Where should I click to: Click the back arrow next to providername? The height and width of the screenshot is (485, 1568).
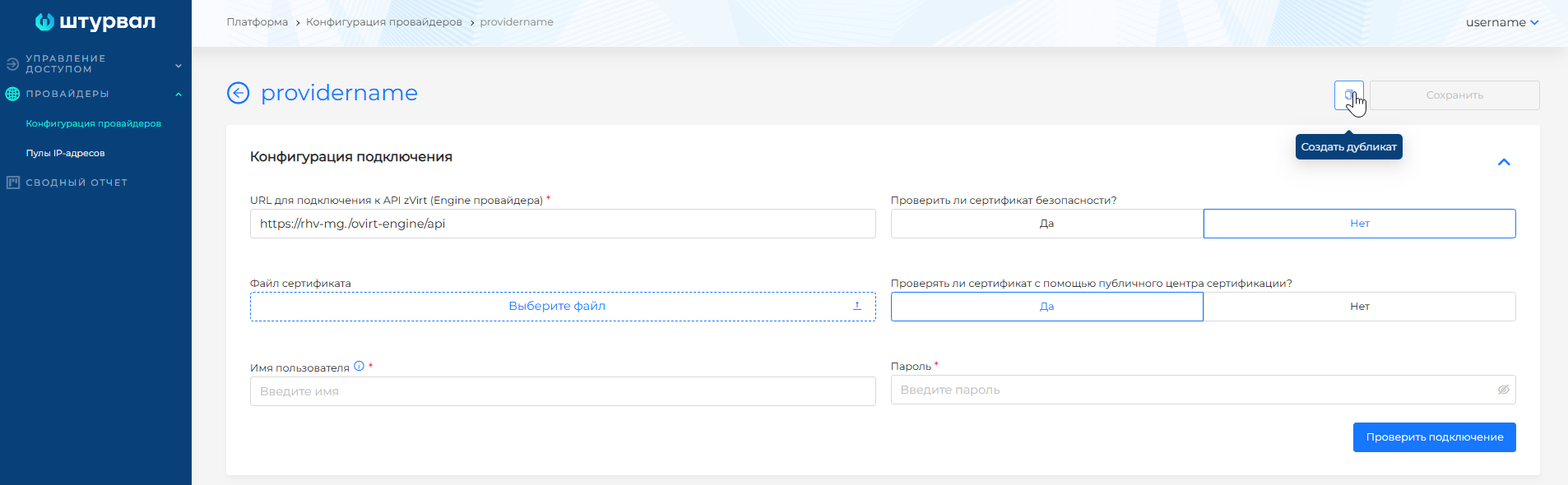click(x=238, y=93)
